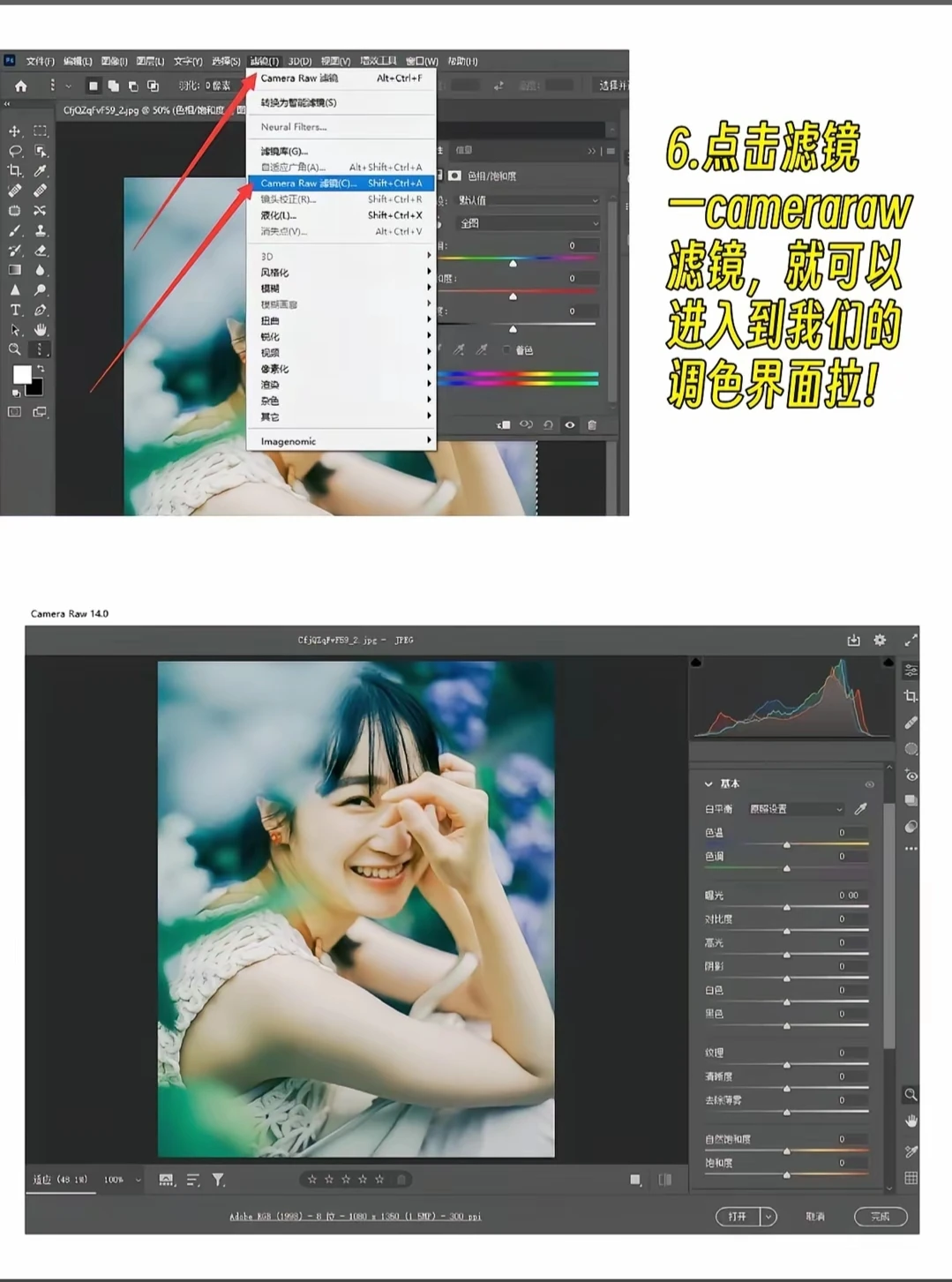Click the delete adjustment trash icon
The height and width of the screenshot is (1282, 952).
[592, 425]
